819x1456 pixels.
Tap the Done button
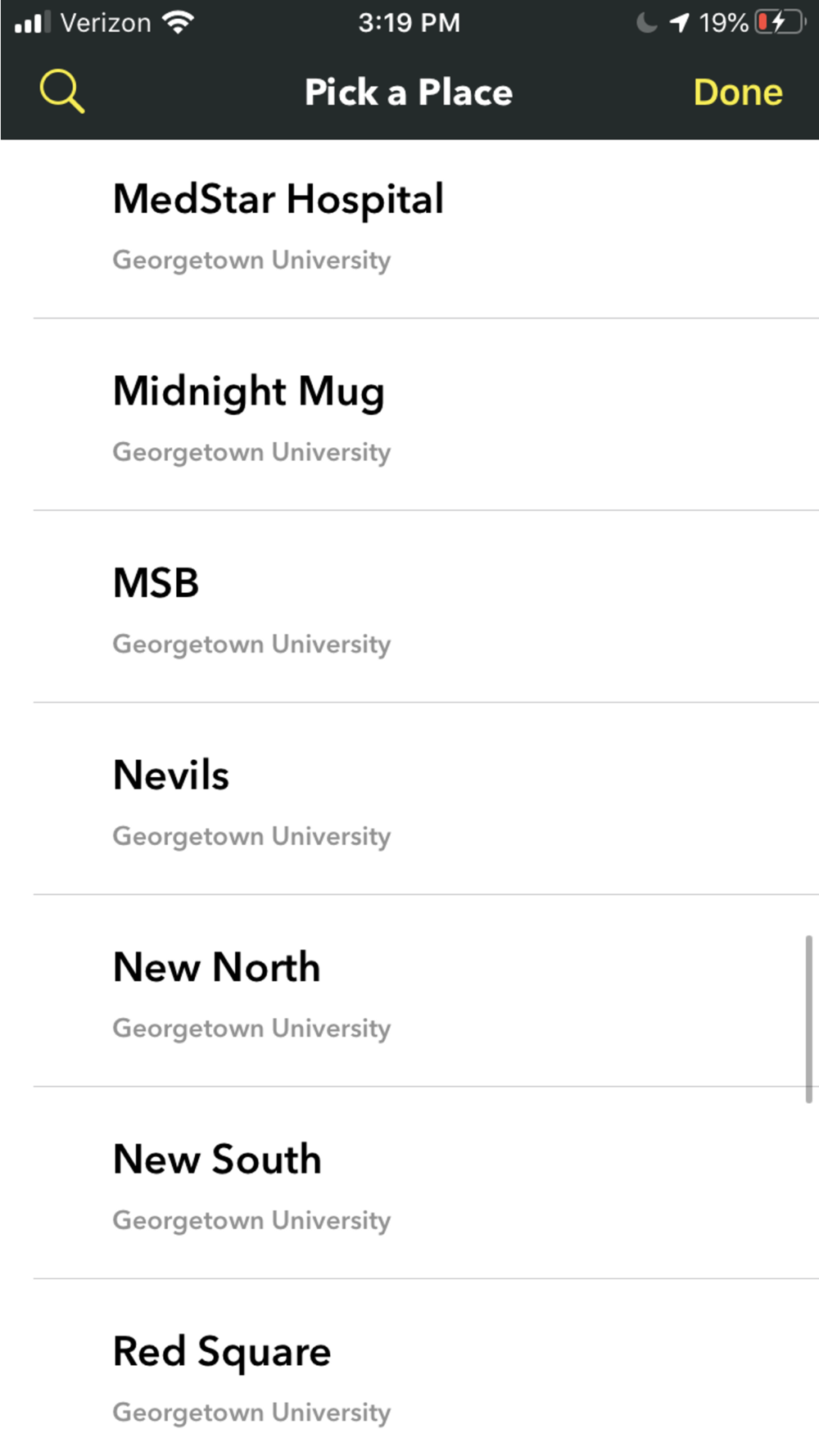tap(738, 93)
